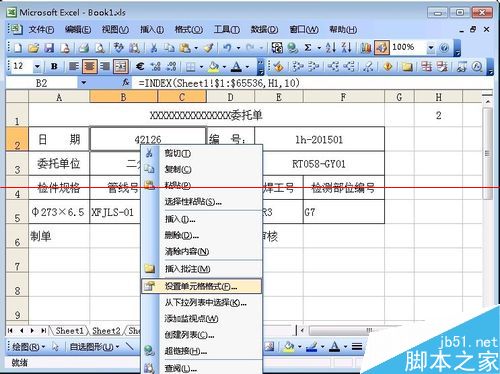Click drawing toolbar Line Color swatch
The width and height of the screenshot is (500, 374).
pyautogui.click(x=312, y=347)
